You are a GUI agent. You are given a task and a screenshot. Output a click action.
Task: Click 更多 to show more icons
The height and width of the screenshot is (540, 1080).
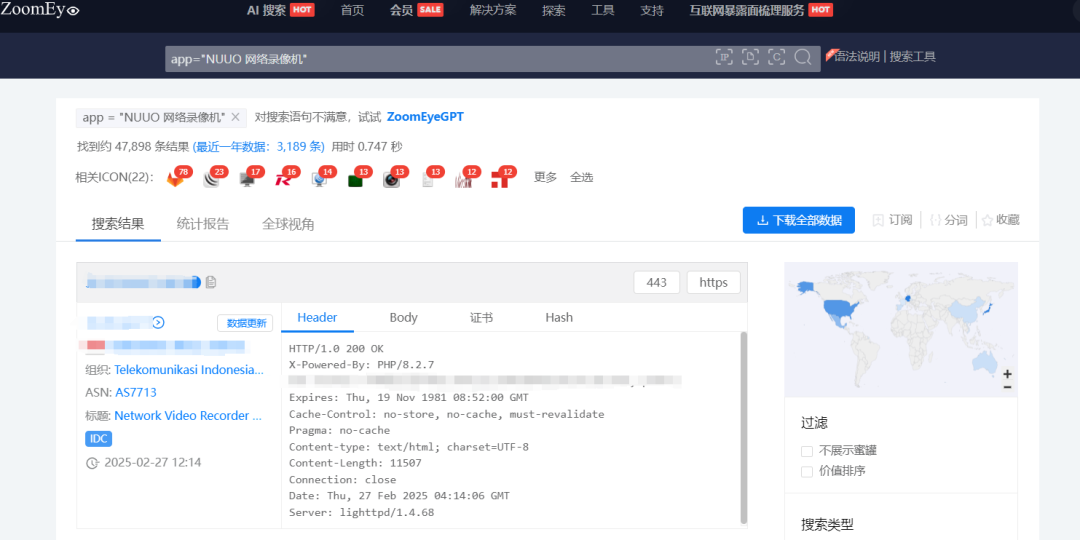tap(545, 178)
